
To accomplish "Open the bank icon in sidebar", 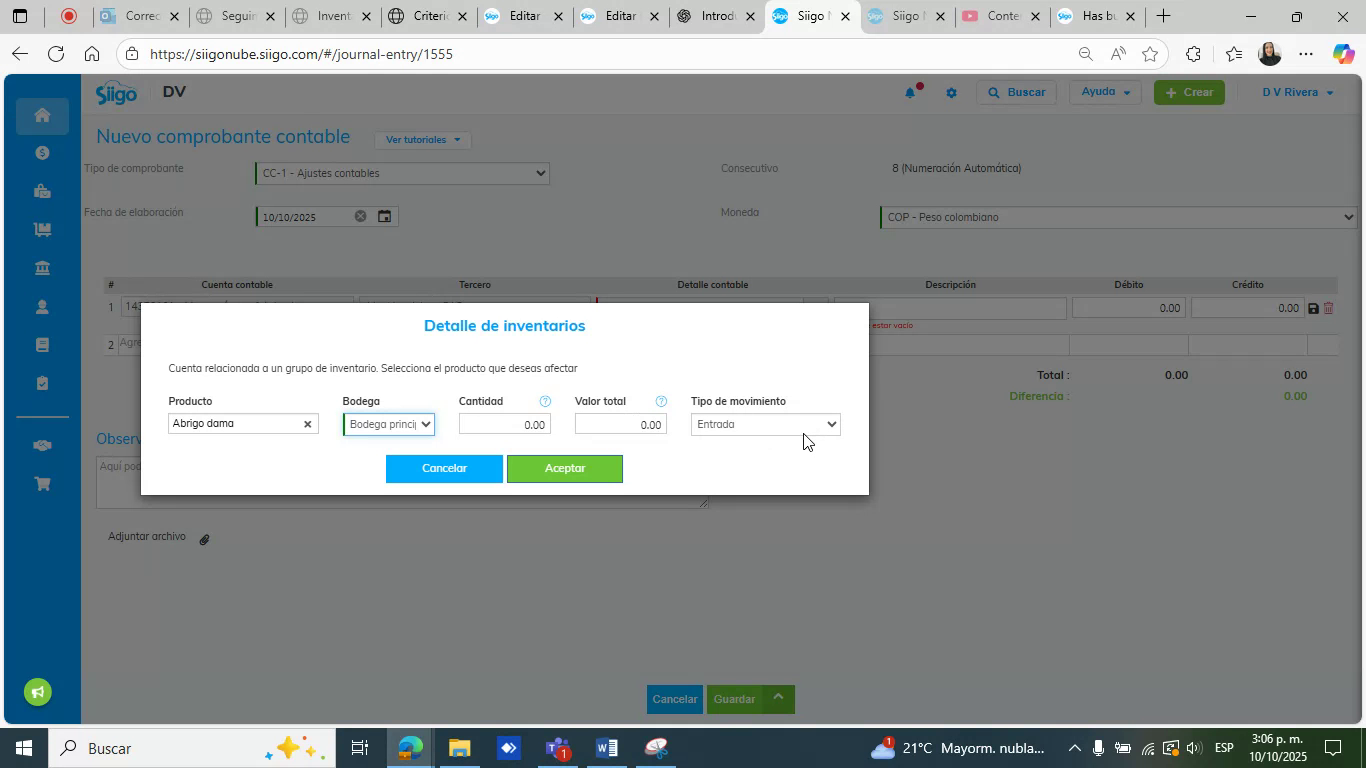I will [x=42, y=268].
